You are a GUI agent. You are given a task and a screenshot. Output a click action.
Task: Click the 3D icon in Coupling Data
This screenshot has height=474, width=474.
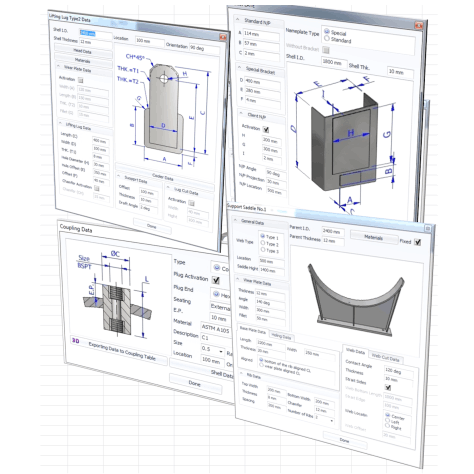pyautogui.click(x=76, y=341)
